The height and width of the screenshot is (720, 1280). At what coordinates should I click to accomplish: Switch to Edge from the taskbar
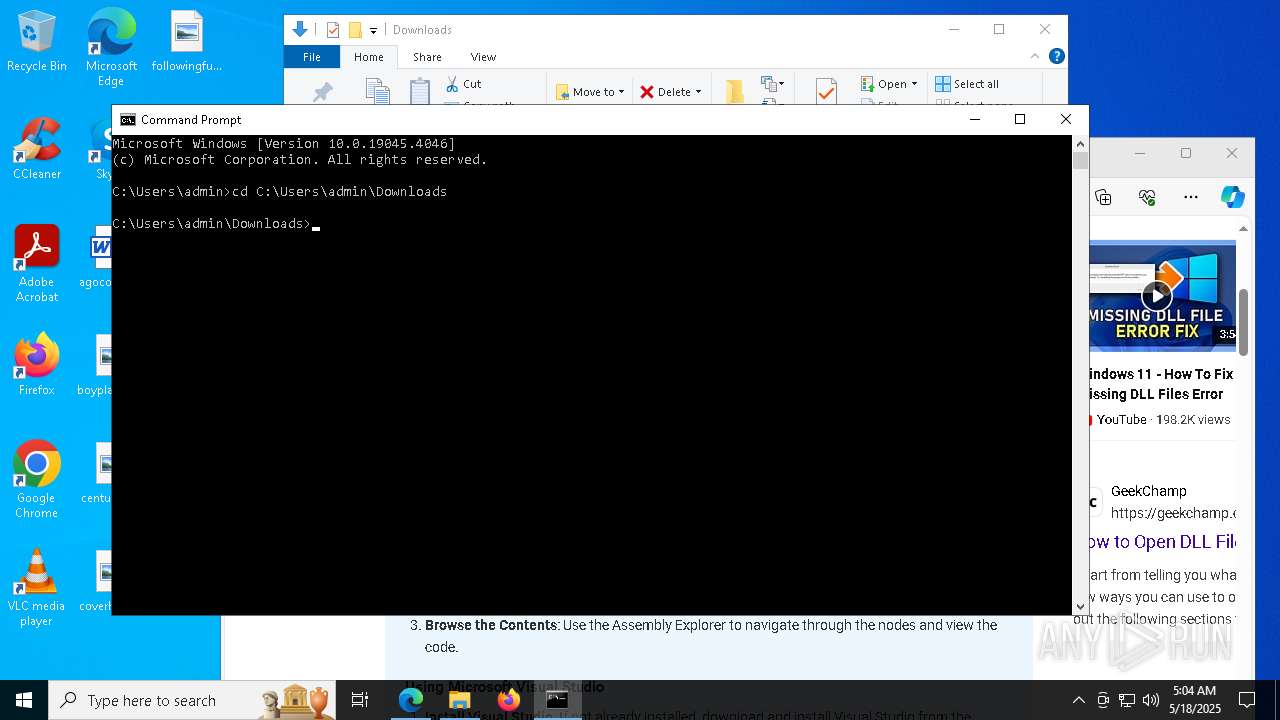click(411, 700)
